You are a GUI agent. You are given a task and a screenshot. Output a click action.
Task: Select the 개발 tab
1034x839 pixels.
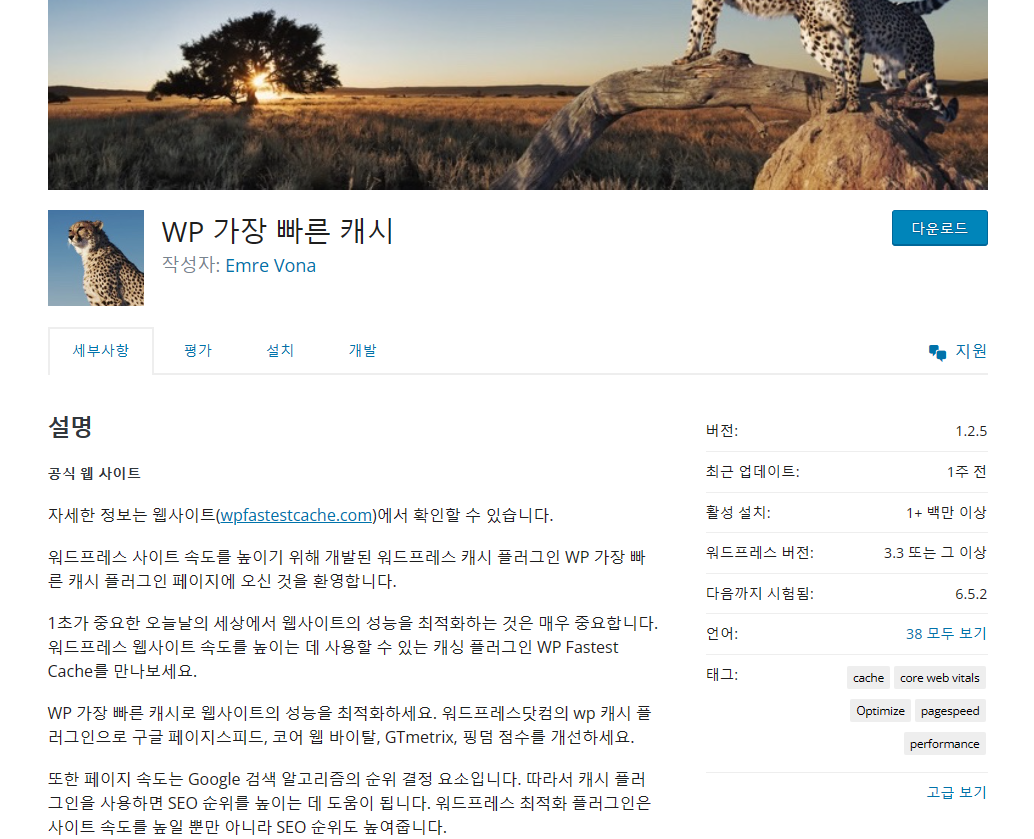(362, 351)
